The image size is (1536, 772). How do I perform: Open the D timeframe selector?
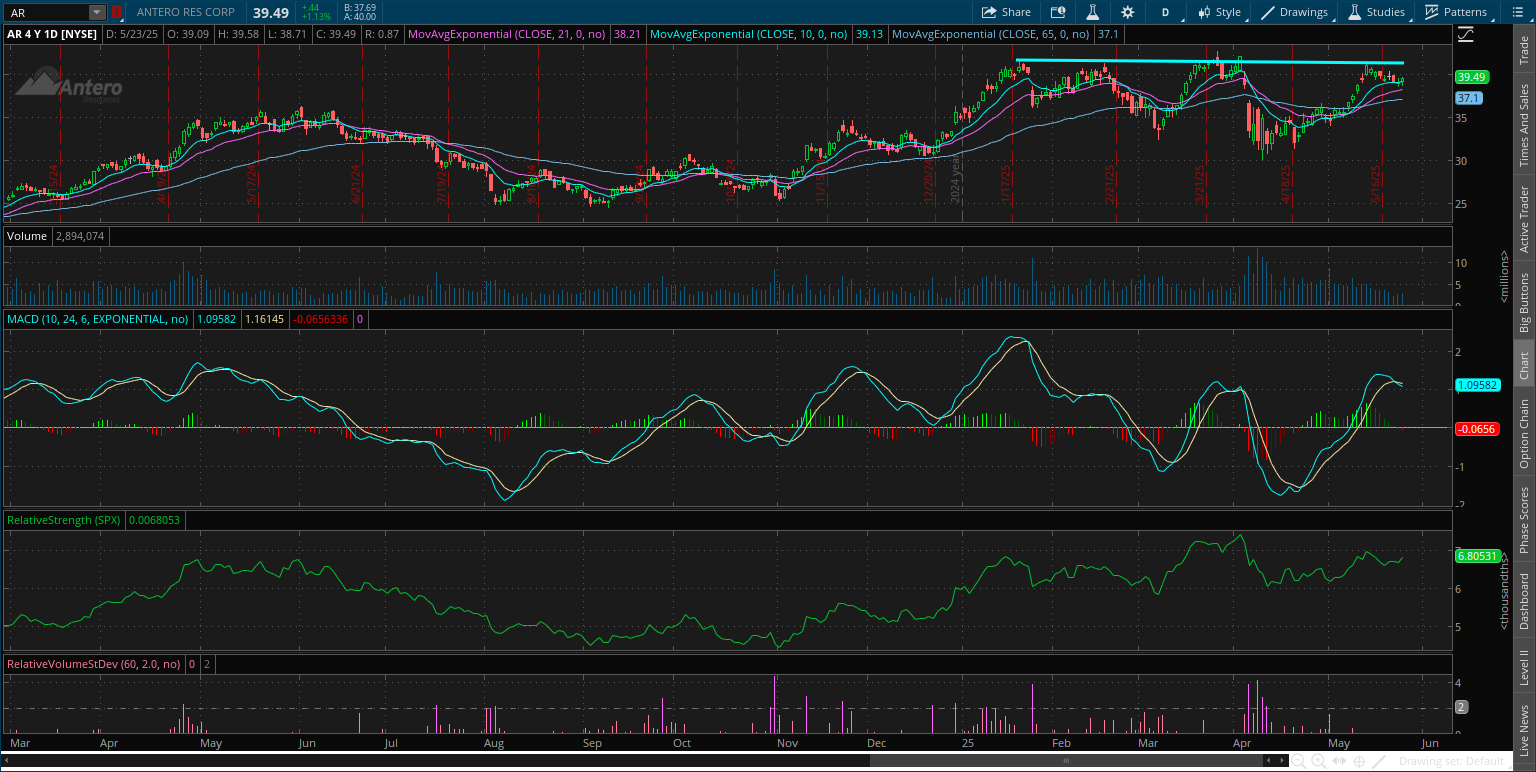pyautogui.click(x=1165, y=12)
